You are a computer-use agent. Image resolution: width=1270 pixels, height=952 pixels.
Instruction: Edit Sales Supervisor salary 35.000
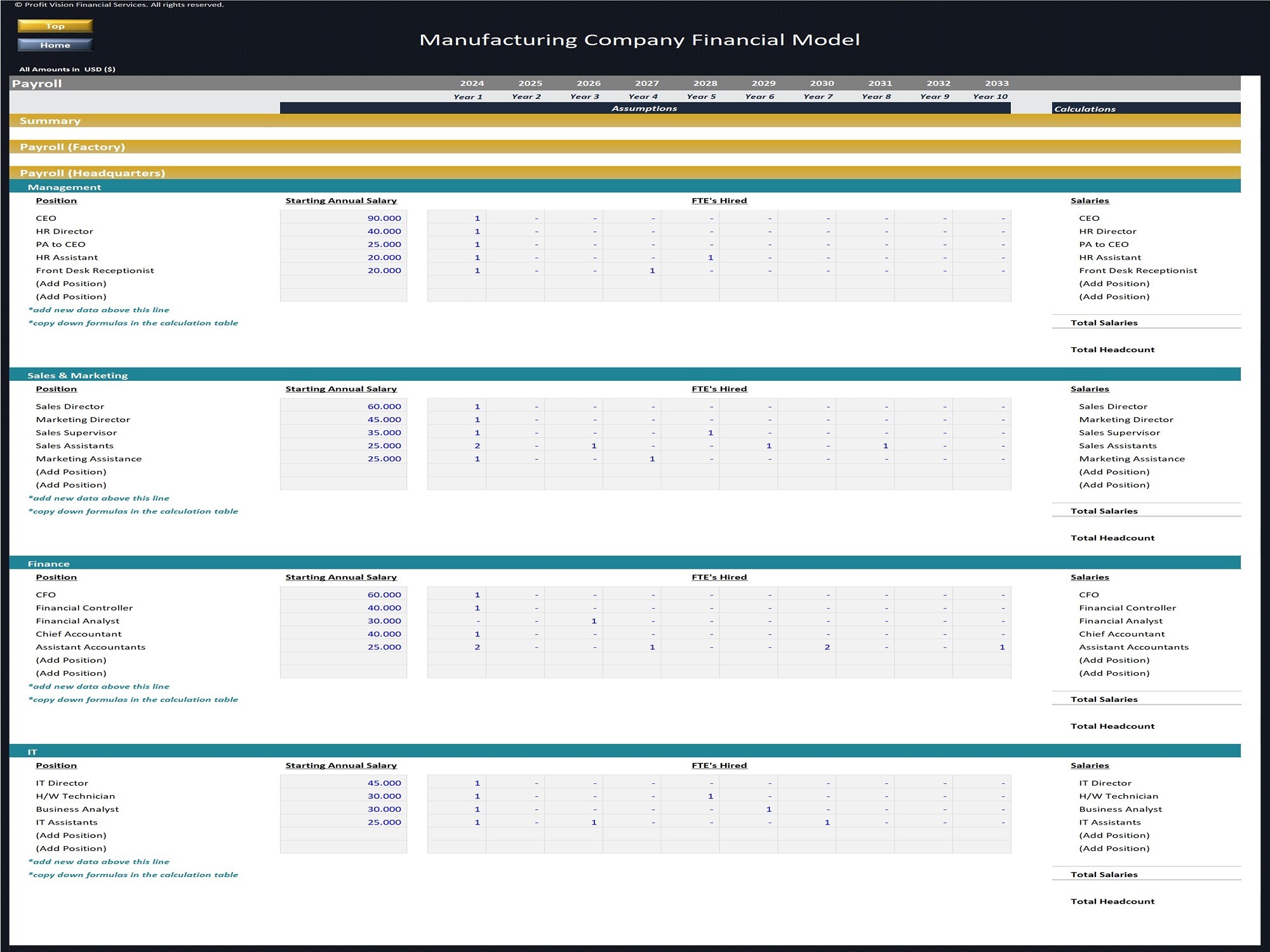[x=344, y=432]
